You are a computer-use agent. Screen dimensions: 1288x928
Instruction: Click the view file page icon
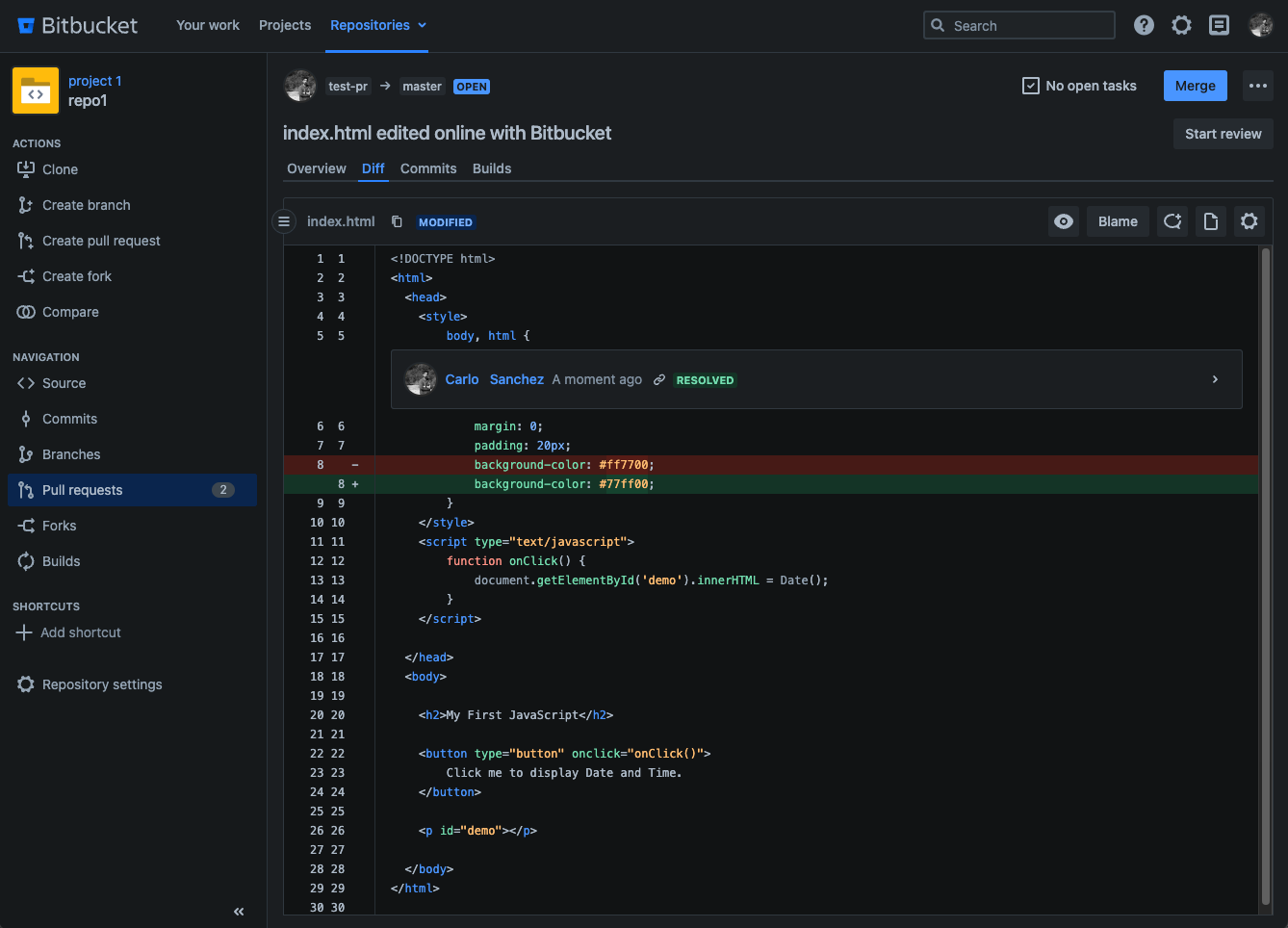coord(1211,221)
